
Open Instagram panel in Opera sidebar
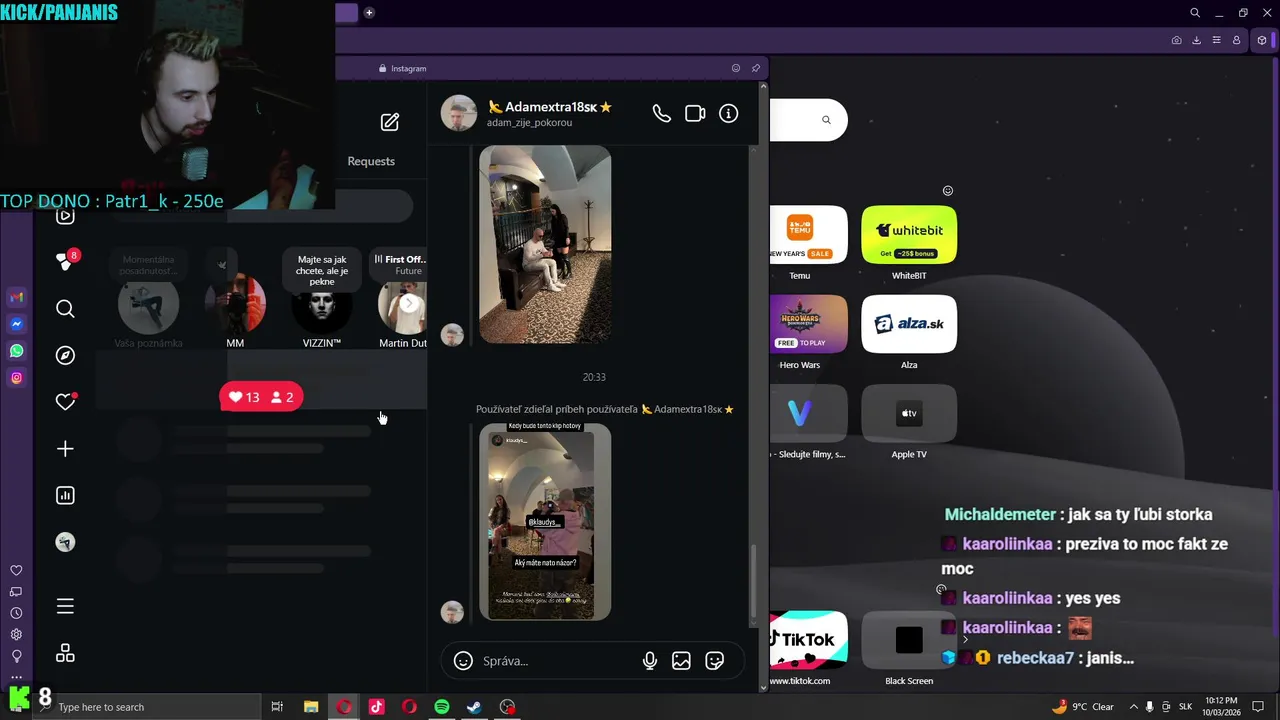coord(16,378)
